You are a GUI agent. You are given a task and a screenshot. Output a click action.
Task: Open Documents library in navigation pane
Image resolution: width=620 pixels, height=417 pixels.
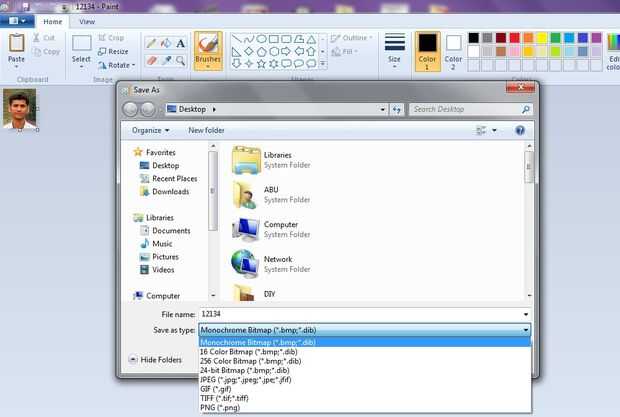click(x=165, y=230)
